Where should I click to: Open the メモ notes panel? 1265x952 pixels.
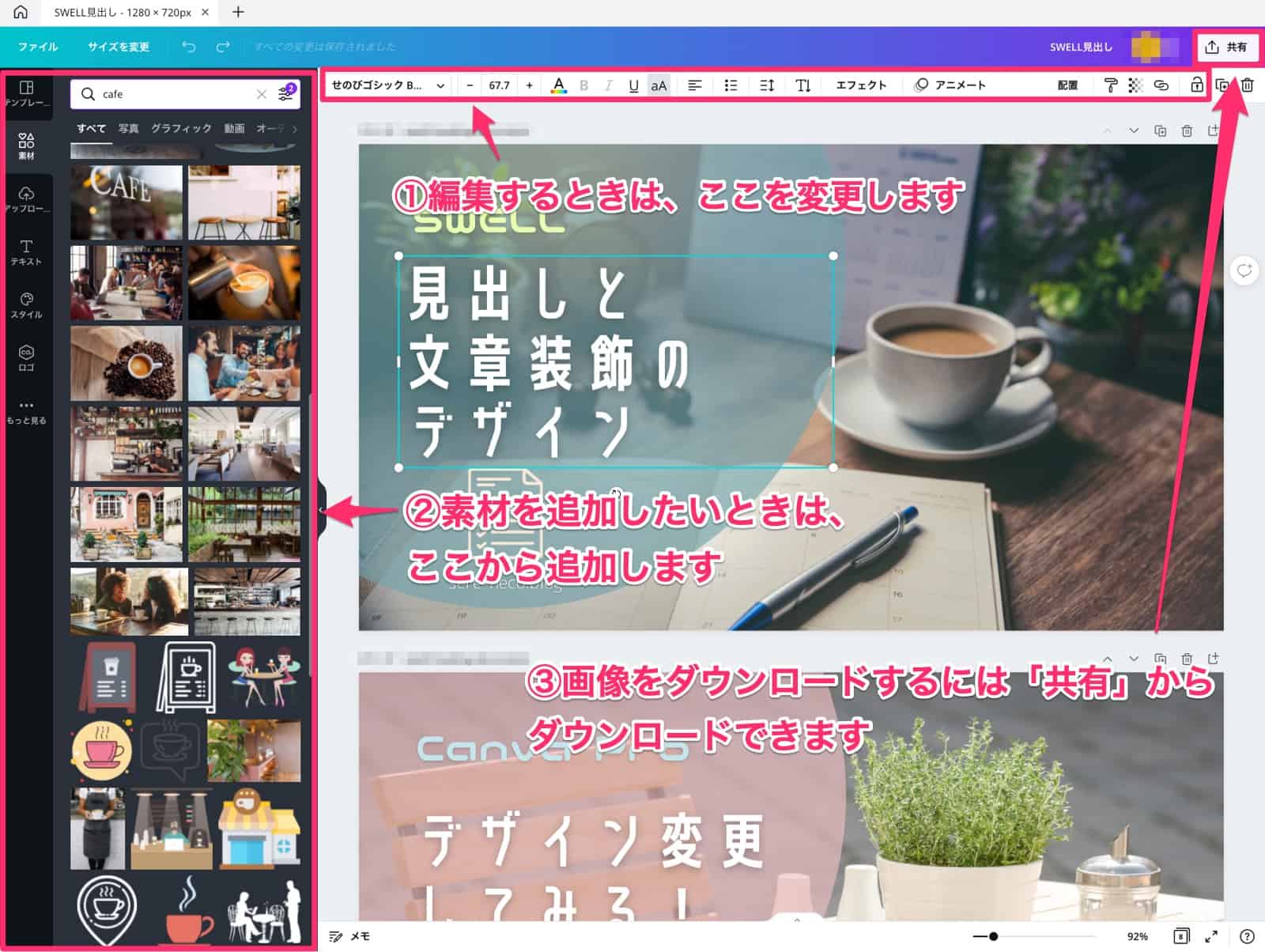349,936
